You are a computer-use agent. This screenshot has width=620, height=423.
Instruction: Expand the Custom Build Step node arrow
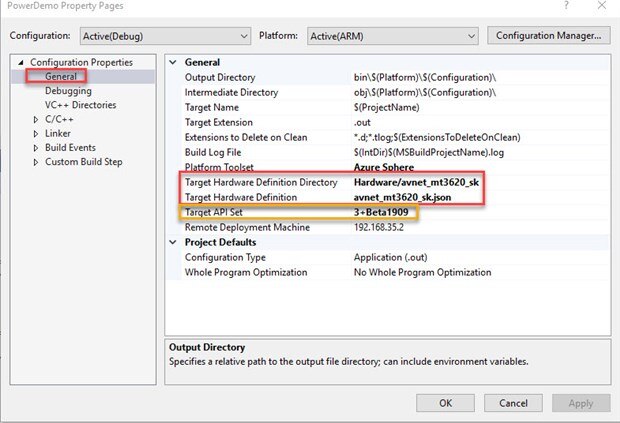coord(36,162)
